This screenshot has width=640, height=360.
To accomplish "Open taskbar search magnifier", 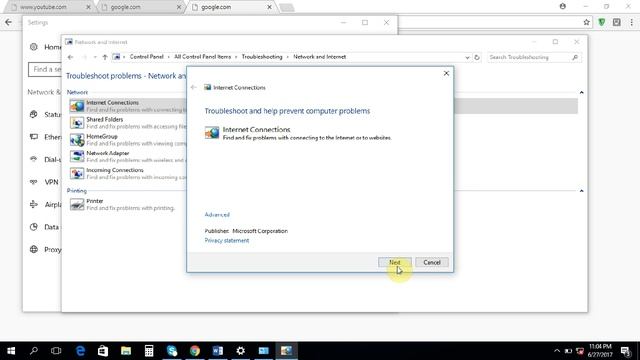I will [34, 351].
